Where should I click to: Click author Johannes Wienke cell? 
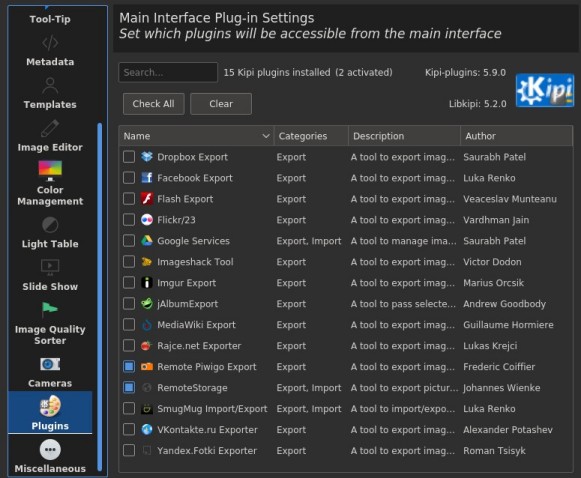501,388
